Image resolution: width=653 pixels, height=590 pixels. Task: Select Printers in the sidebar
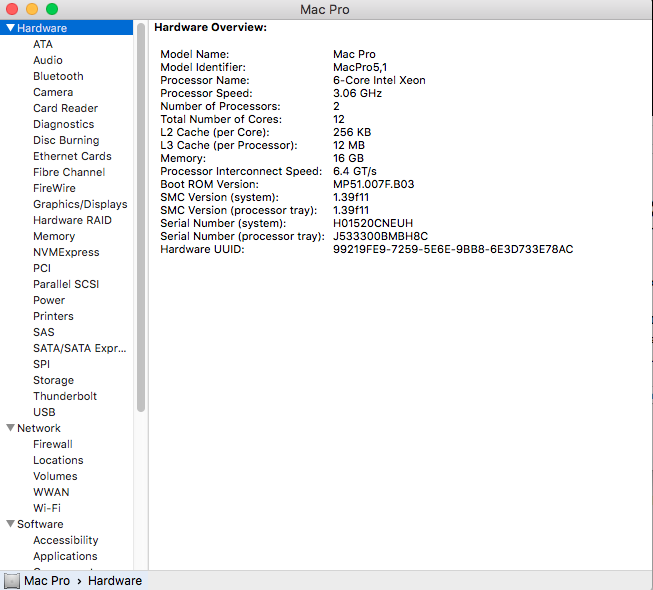click(53, 316)
